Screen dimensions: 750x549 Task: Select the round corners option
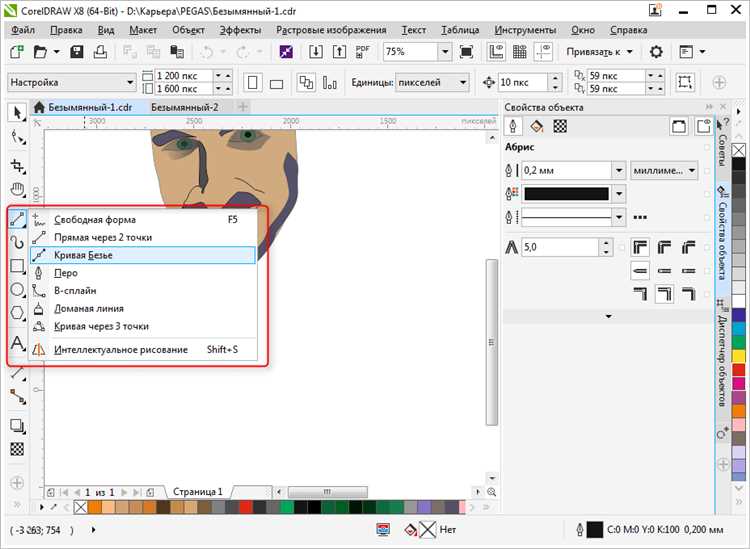point(664,247)
